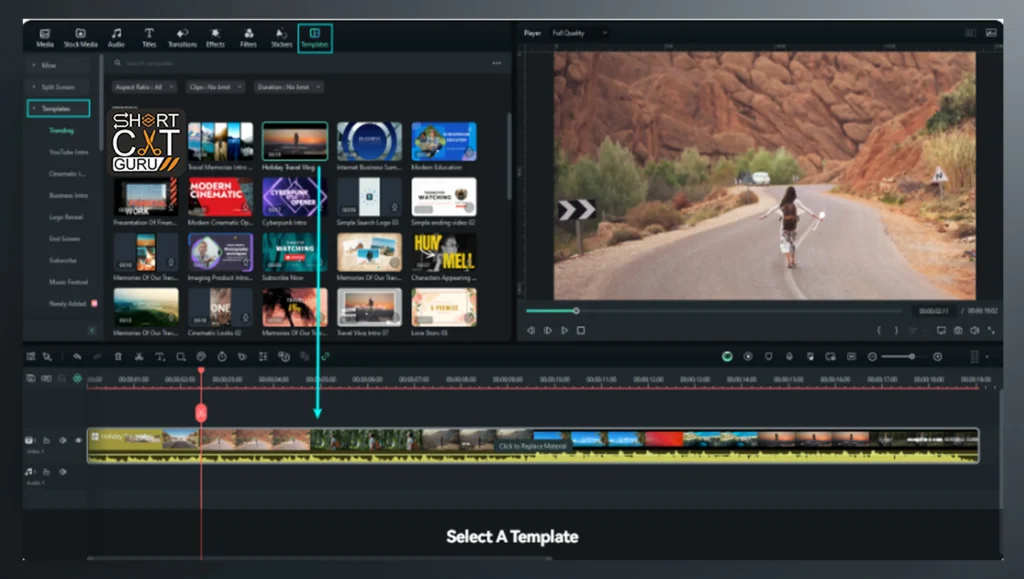The width and height of the screenshot is (1024, 579).
Task: Select the Holiday Travel Vlog template
Action: 295,141
